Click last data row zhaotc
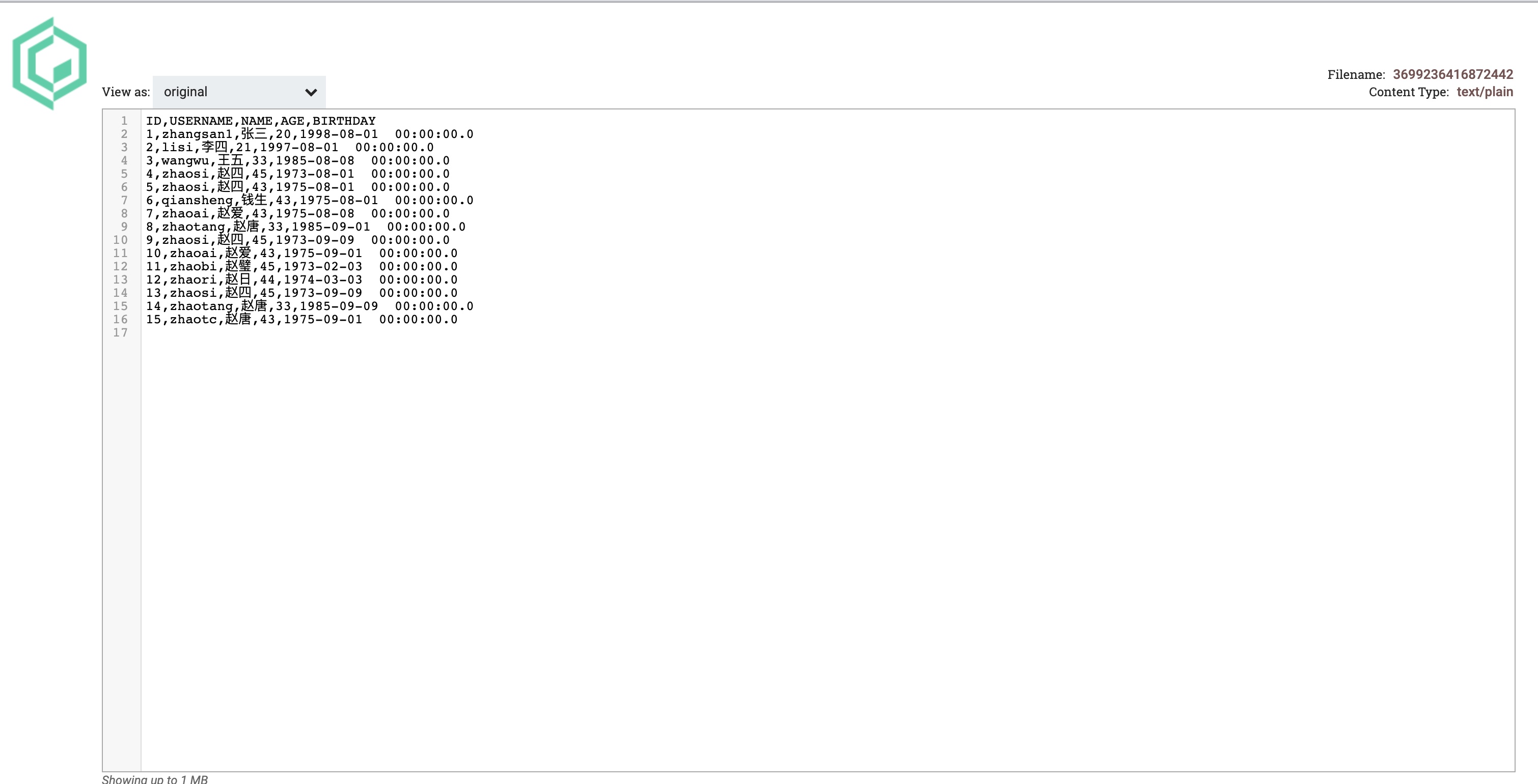1538x784 pixels. click(x=301, y=319)
